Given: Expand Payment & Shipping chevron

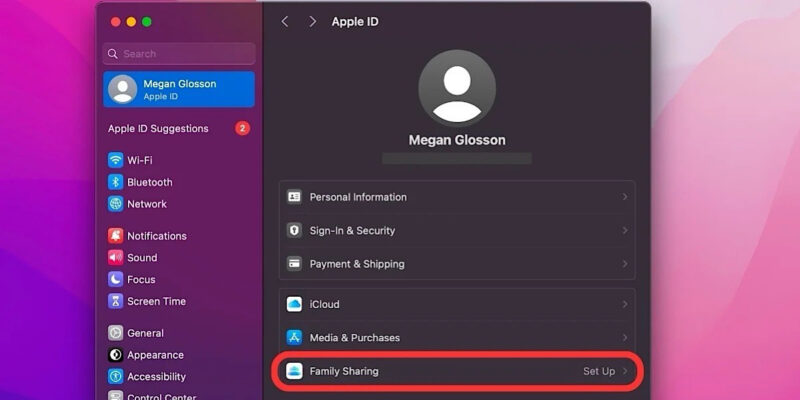Looking at the screenshot, I should tap(624, 264).
